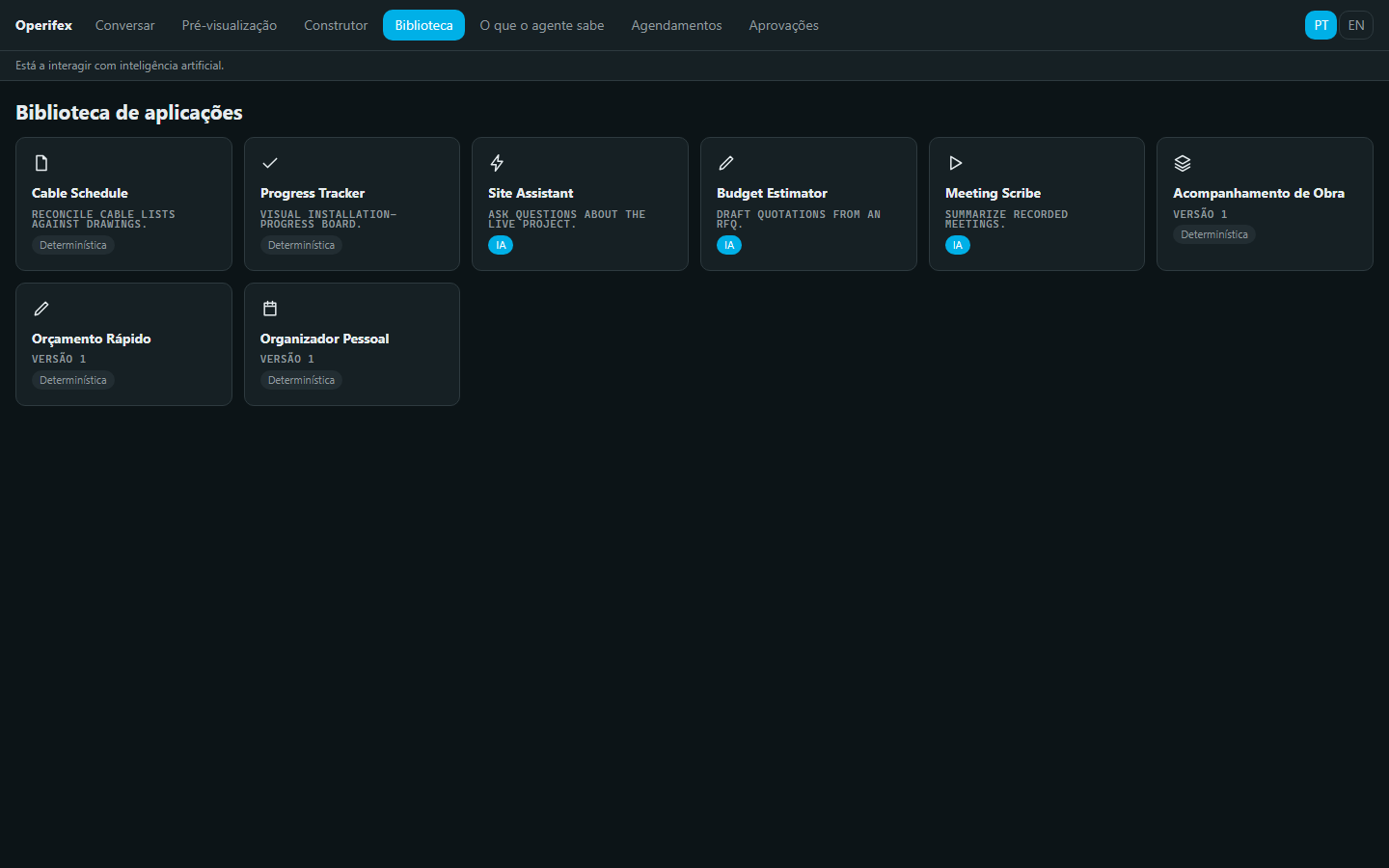Open the Progress Tracker app title
1389x868 pixels.
(313, 193)
